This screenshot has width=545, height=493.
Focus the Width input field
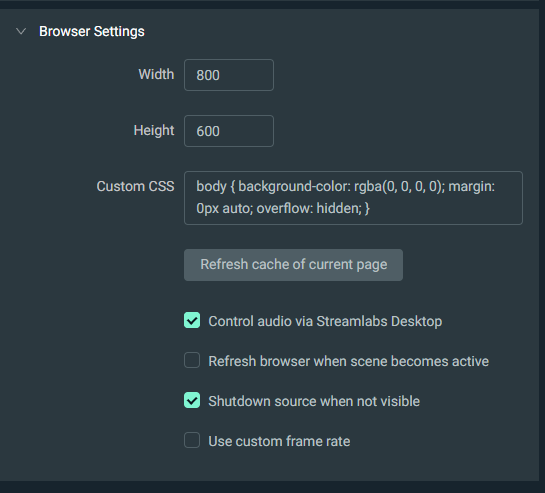coord(229,75)
